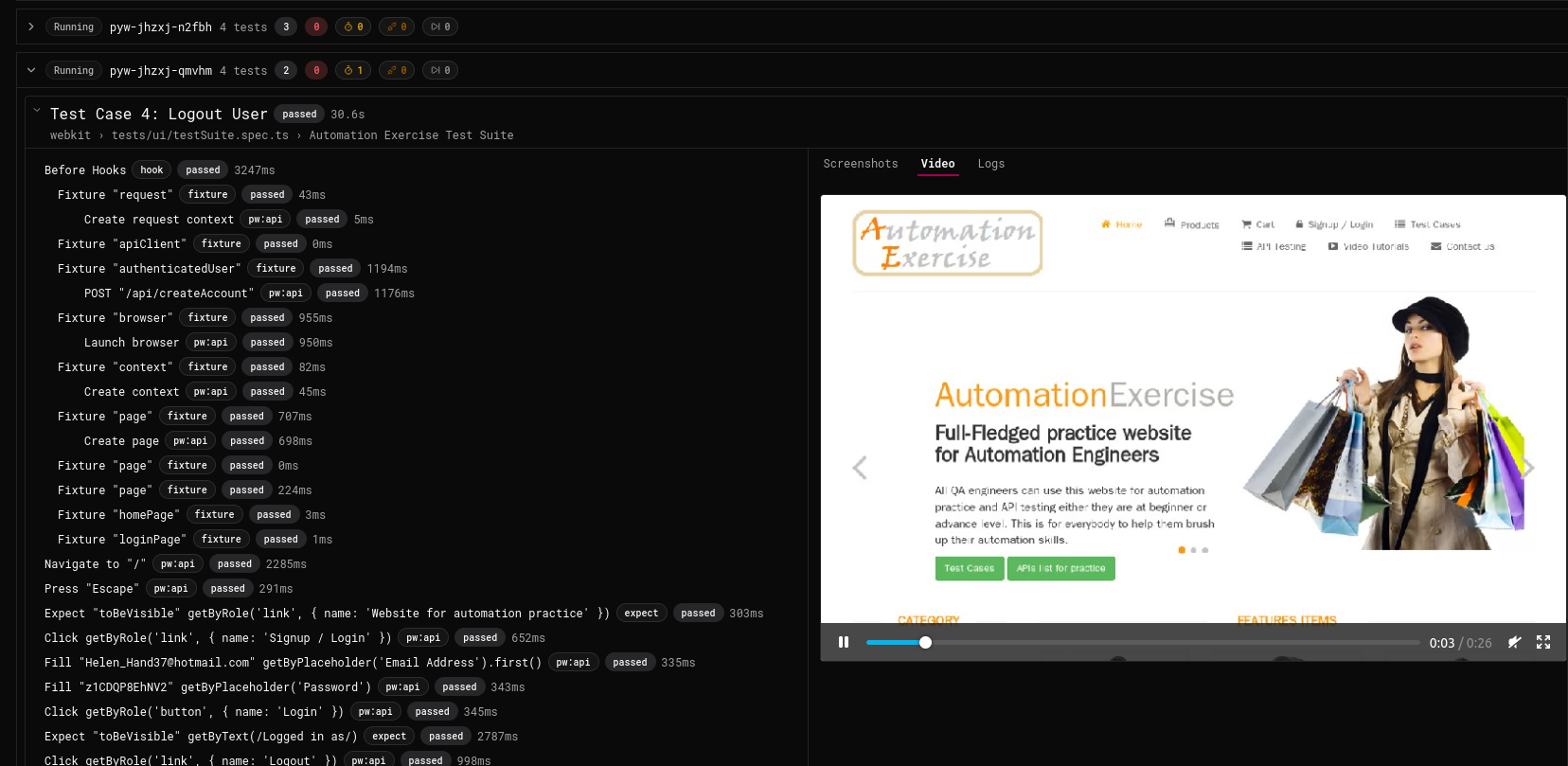Click the skipped badge for pyw-jhzxj-n2fbh

pos(440,27)
